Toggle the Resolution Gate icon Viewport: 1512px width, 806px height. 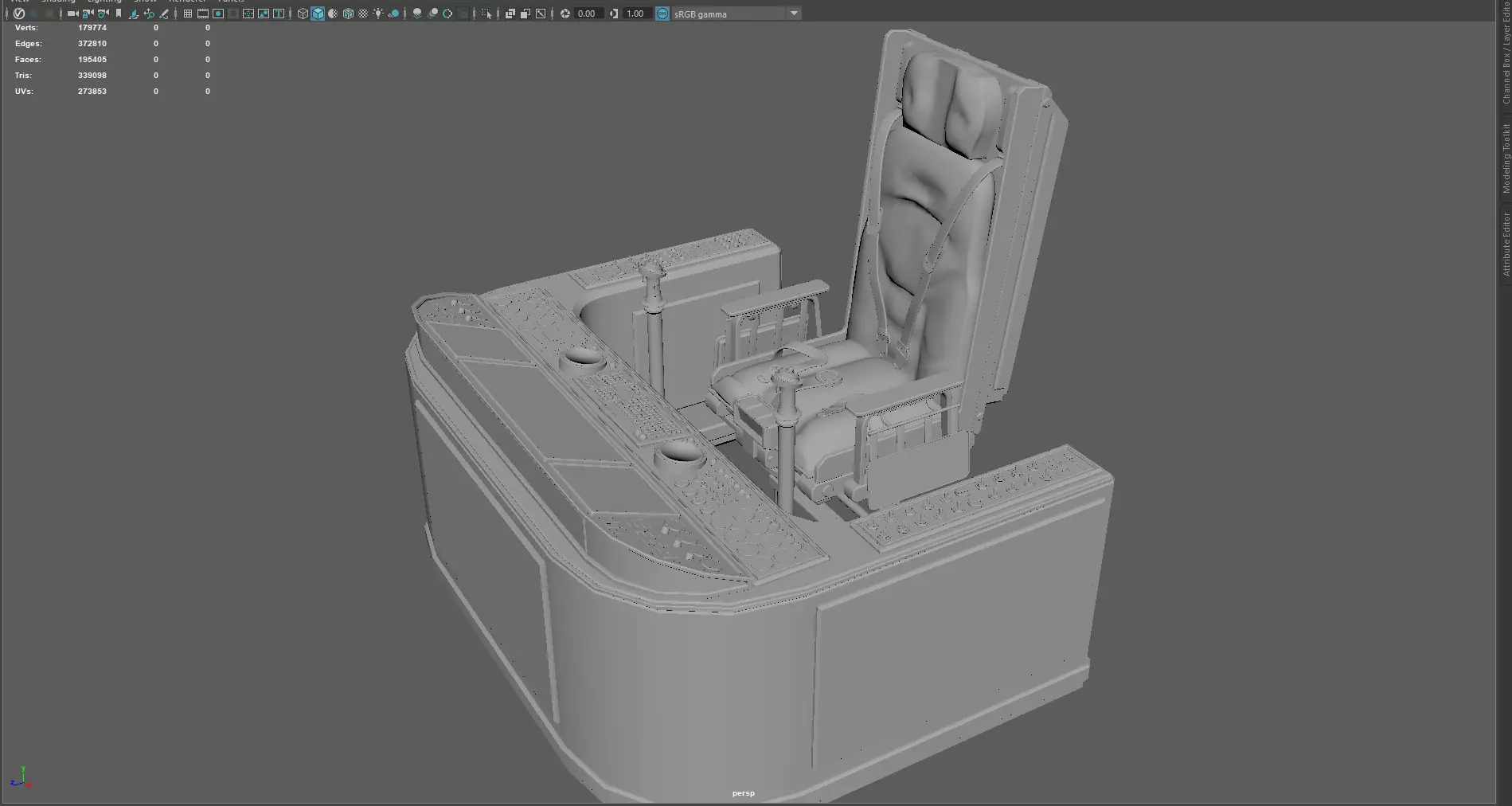(x=218, y=14)
